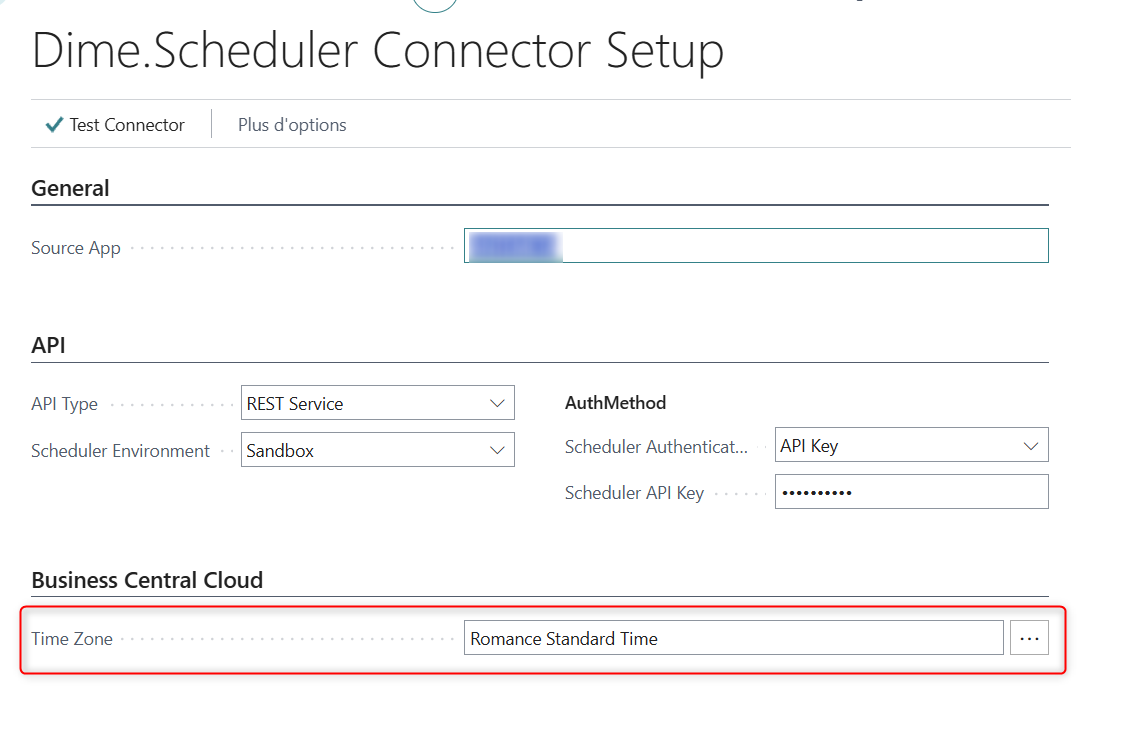Collapse the API section header

(x=49, y=345)
